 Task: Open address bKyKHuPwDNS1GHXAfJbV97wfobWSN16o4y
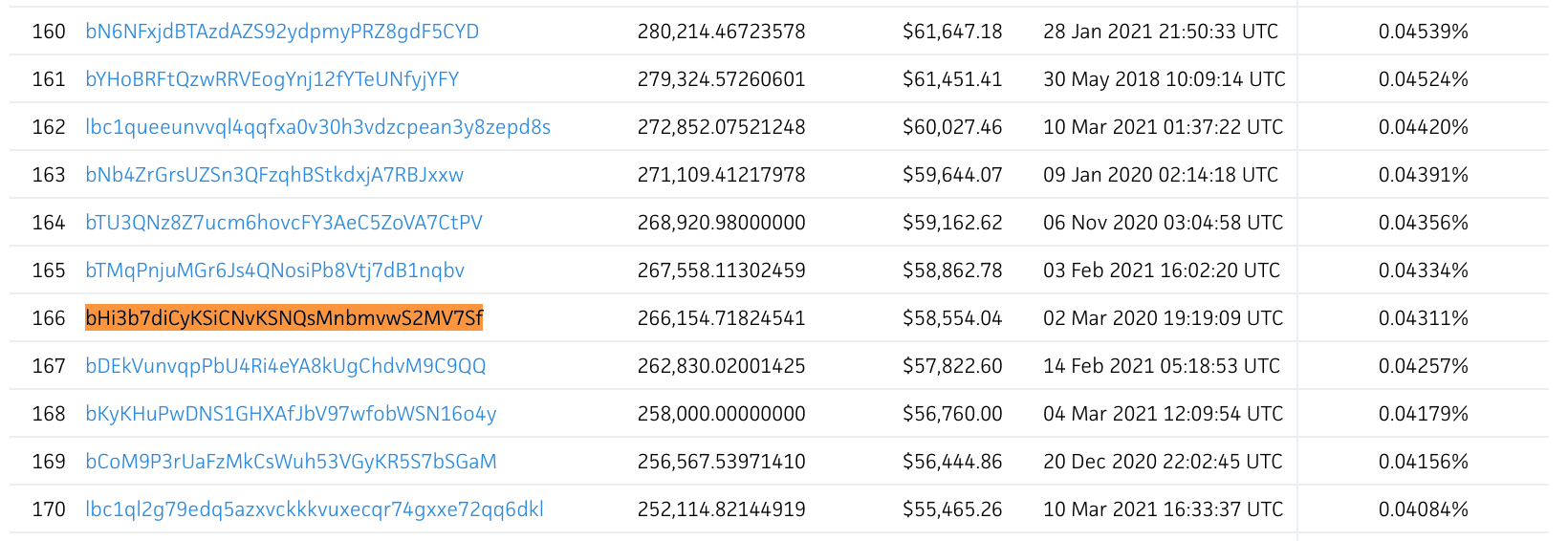tap(291, 414)
